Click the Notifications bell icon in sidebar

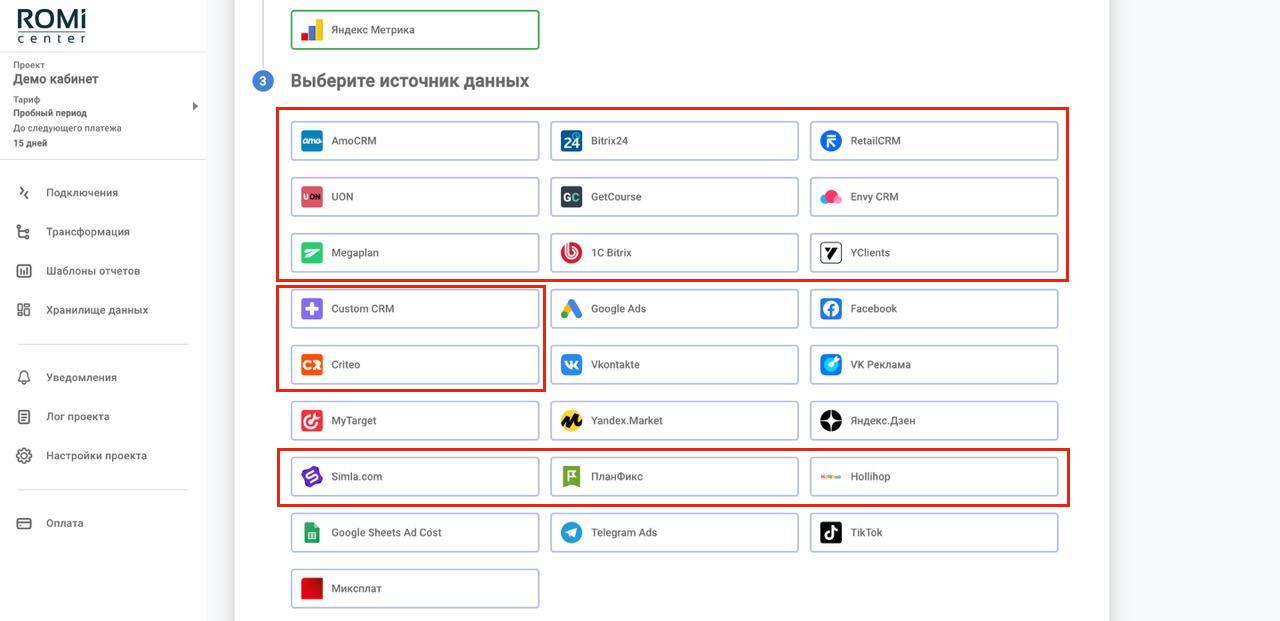[x=24, y=378]
